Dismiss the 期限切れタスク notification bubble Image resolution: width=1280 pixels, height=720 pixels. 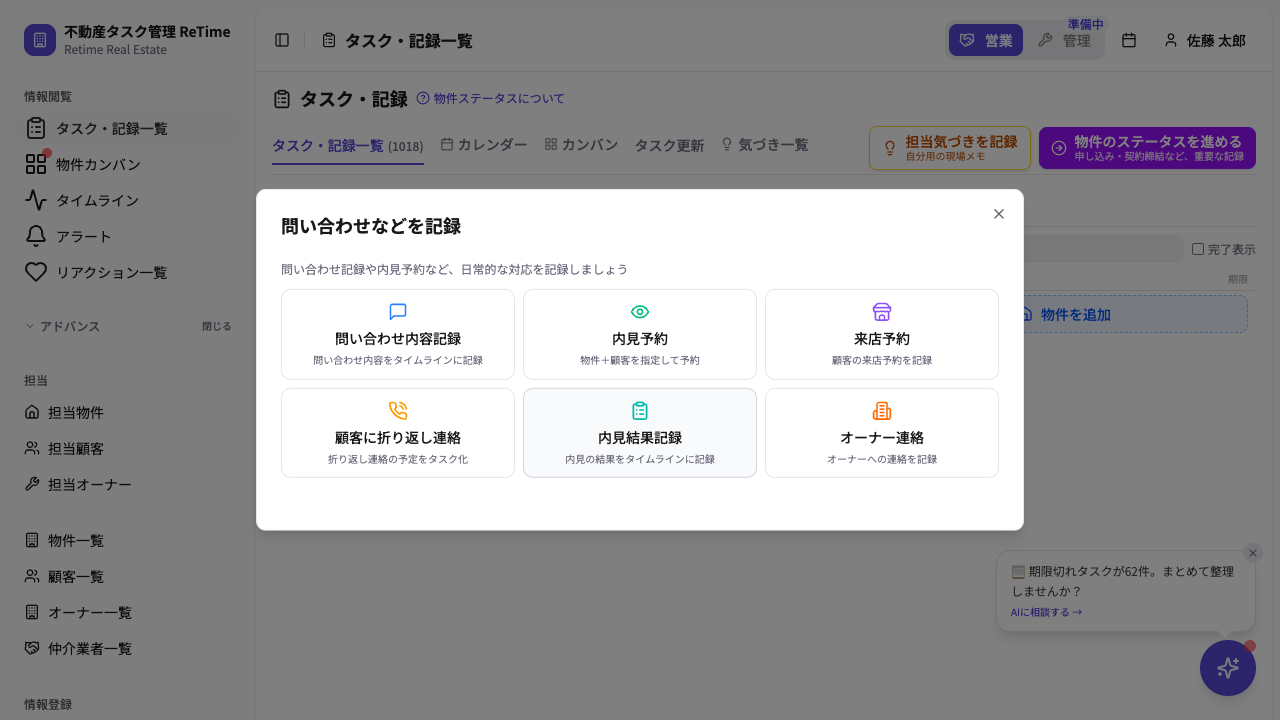tap(1253, 553)
